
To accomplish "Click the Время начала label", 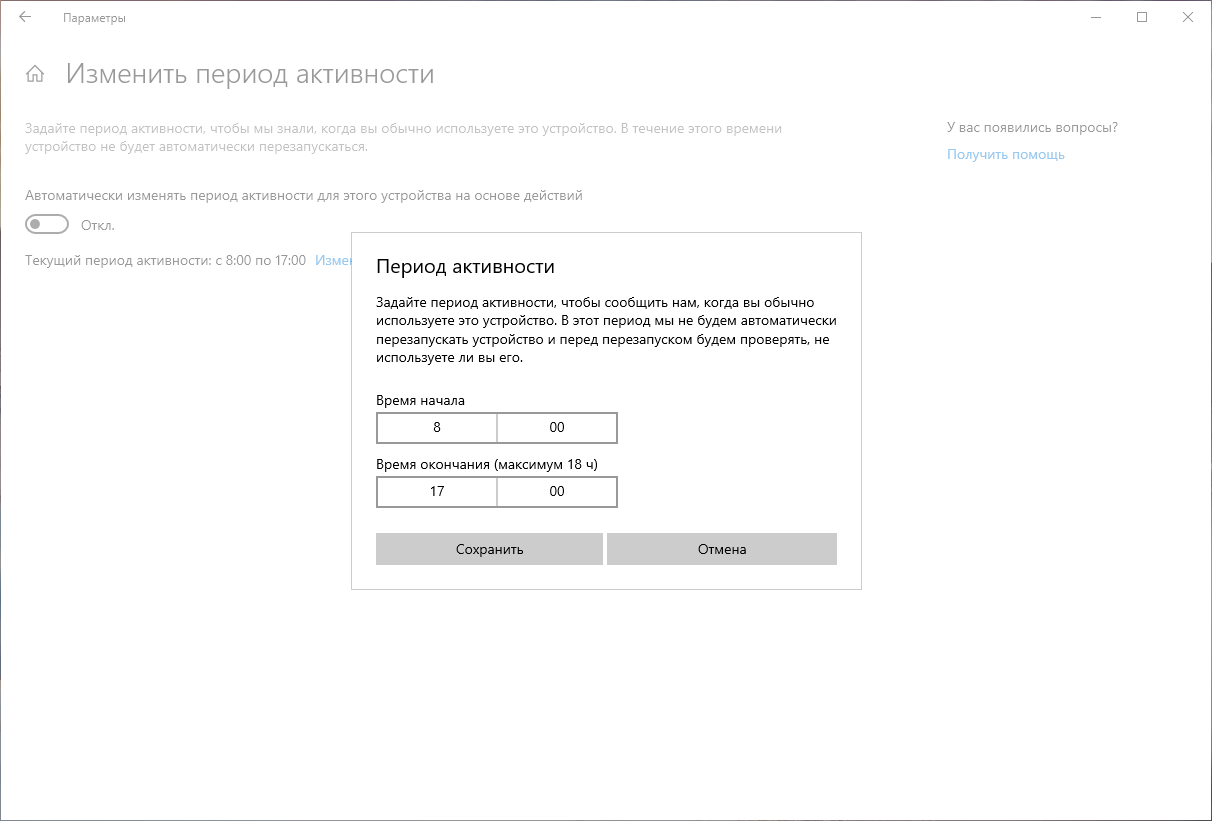I will click(420, 400).
